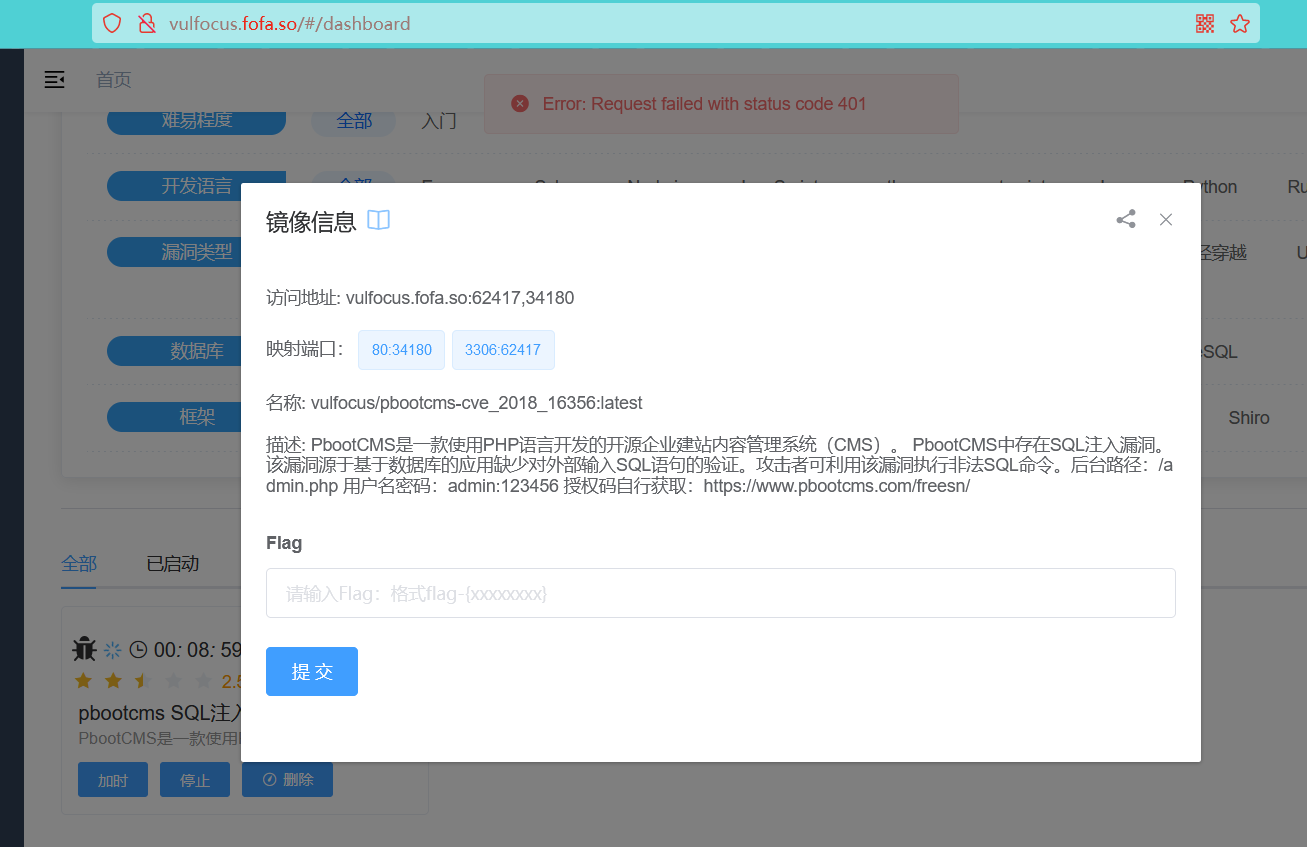Click the shield icon in the address bar
Viewport: 1307px width, 847px height.
point(111,22)
